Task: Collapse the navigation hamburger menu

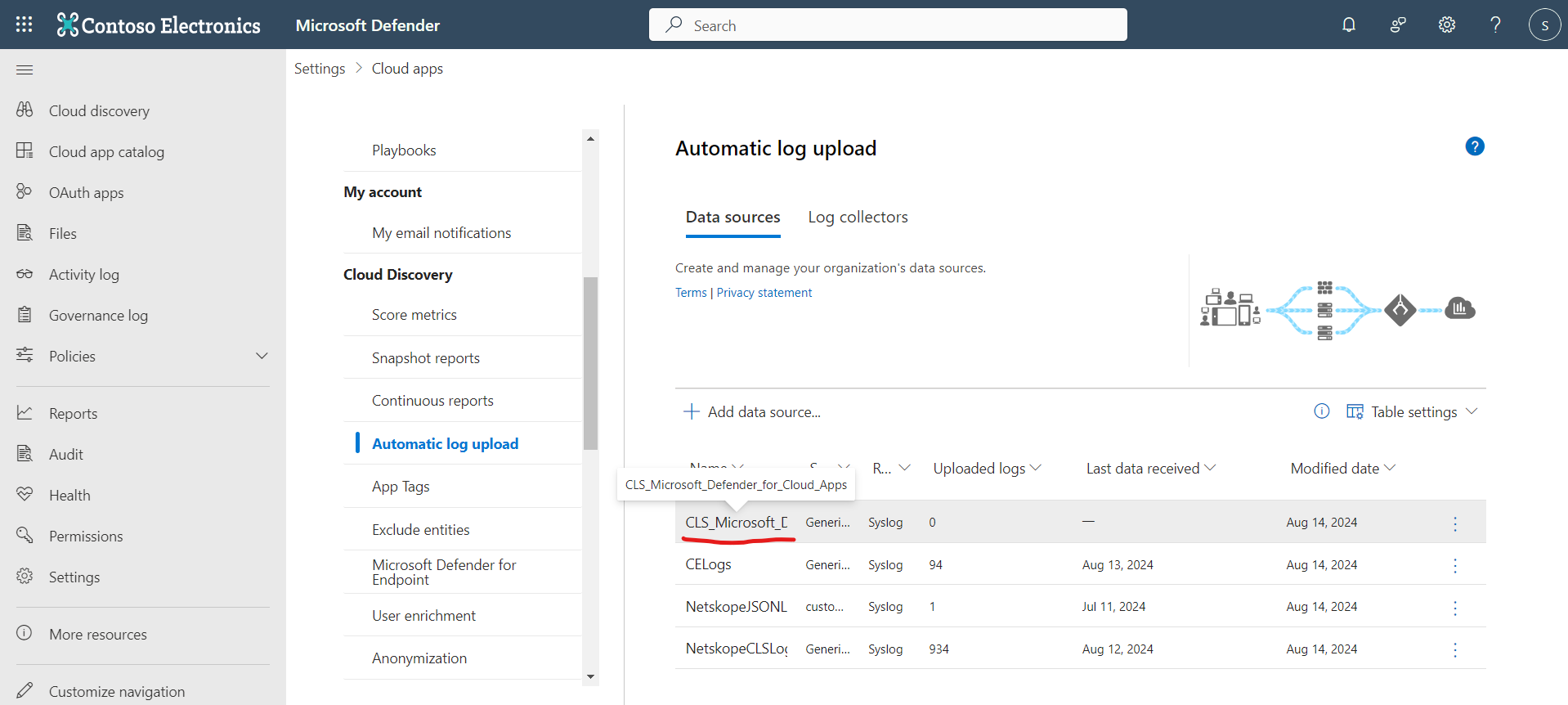Action: pos(25,70)
